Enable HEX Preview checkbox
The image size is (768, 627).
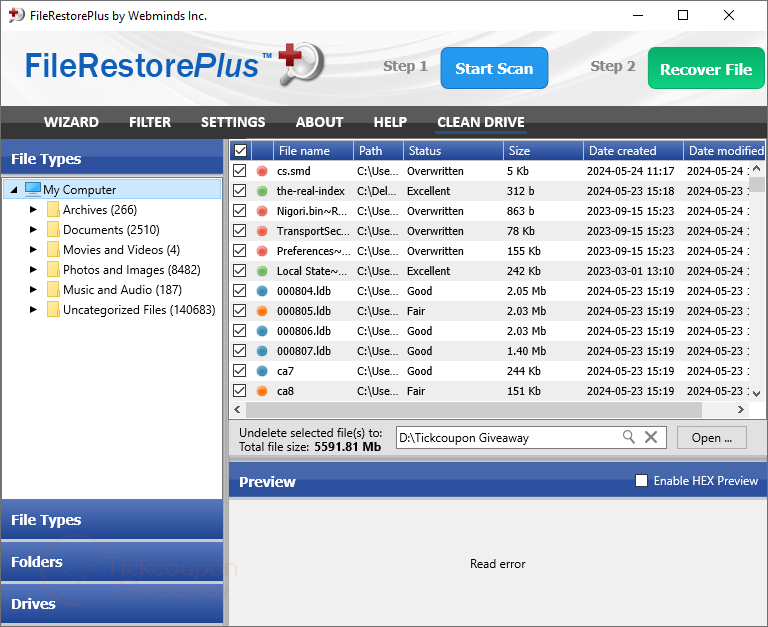(641, 481)
